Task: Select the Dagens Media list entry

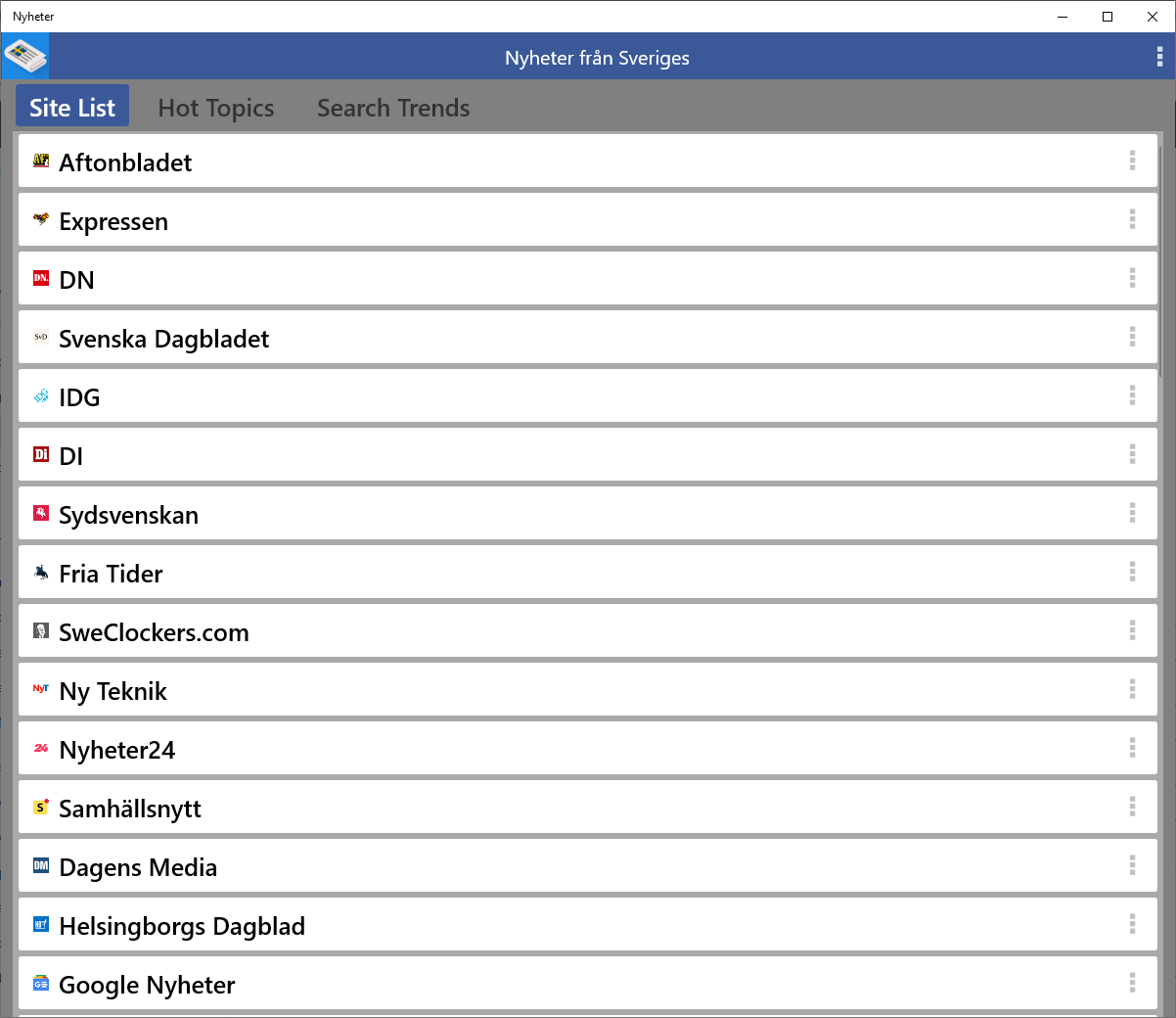Action: click(587, 865)
